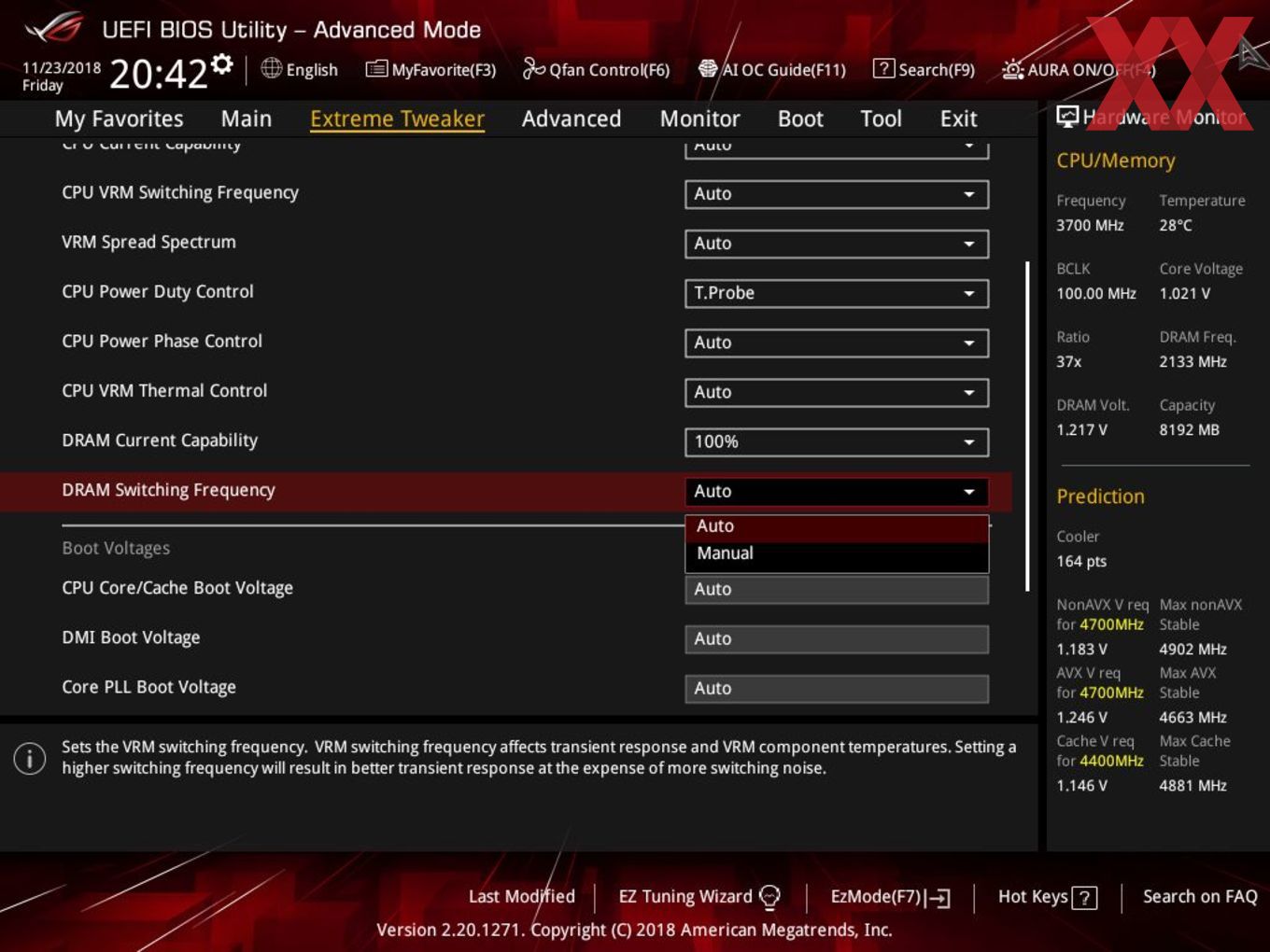Show Hot Keys
This screenshot has height=952, width=1270.
pyautogui.click(x=1033, y=897)
